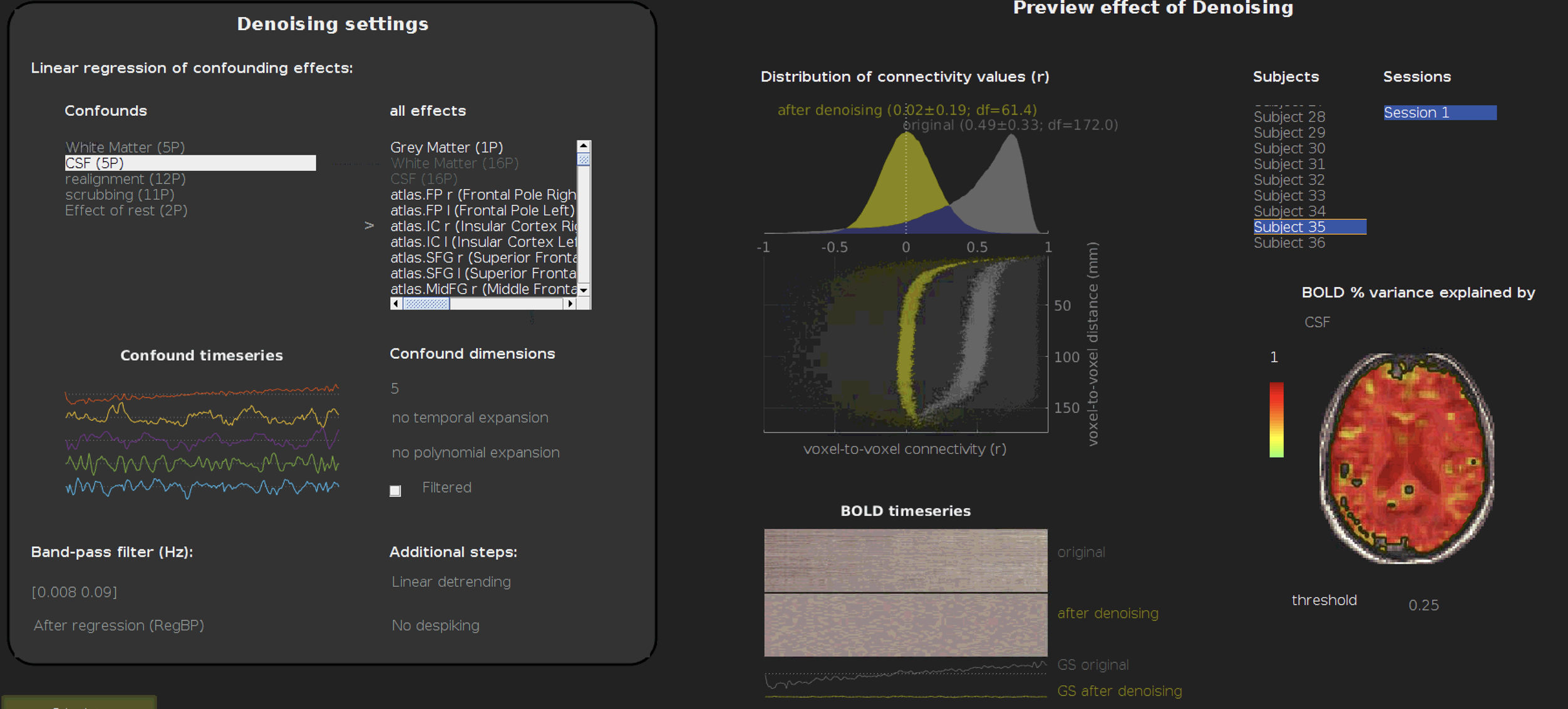The height and width of the screenshot is (709, 1568).
Task: Click the CSF variance brain slice image
Action: (1406, 457)
